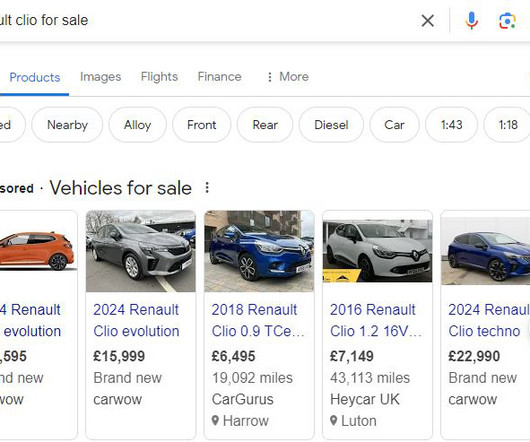The height and width of the screenshot is (442, 530).
Task: Select the Products tab
Action: tap(35, 77)
